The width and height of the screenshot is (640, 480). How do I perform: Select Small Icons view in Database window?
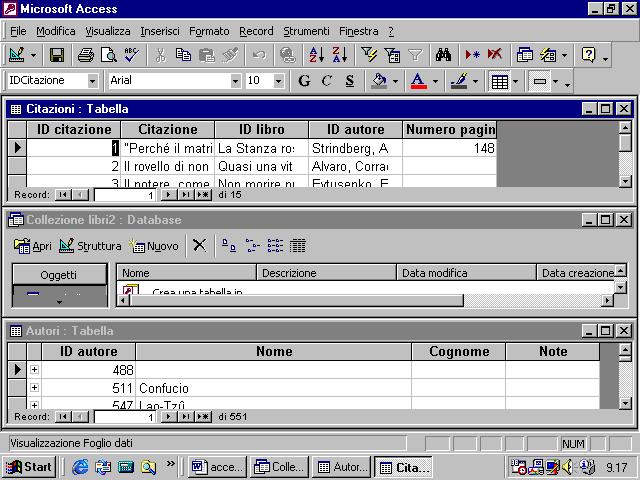(x=252, y=246)
